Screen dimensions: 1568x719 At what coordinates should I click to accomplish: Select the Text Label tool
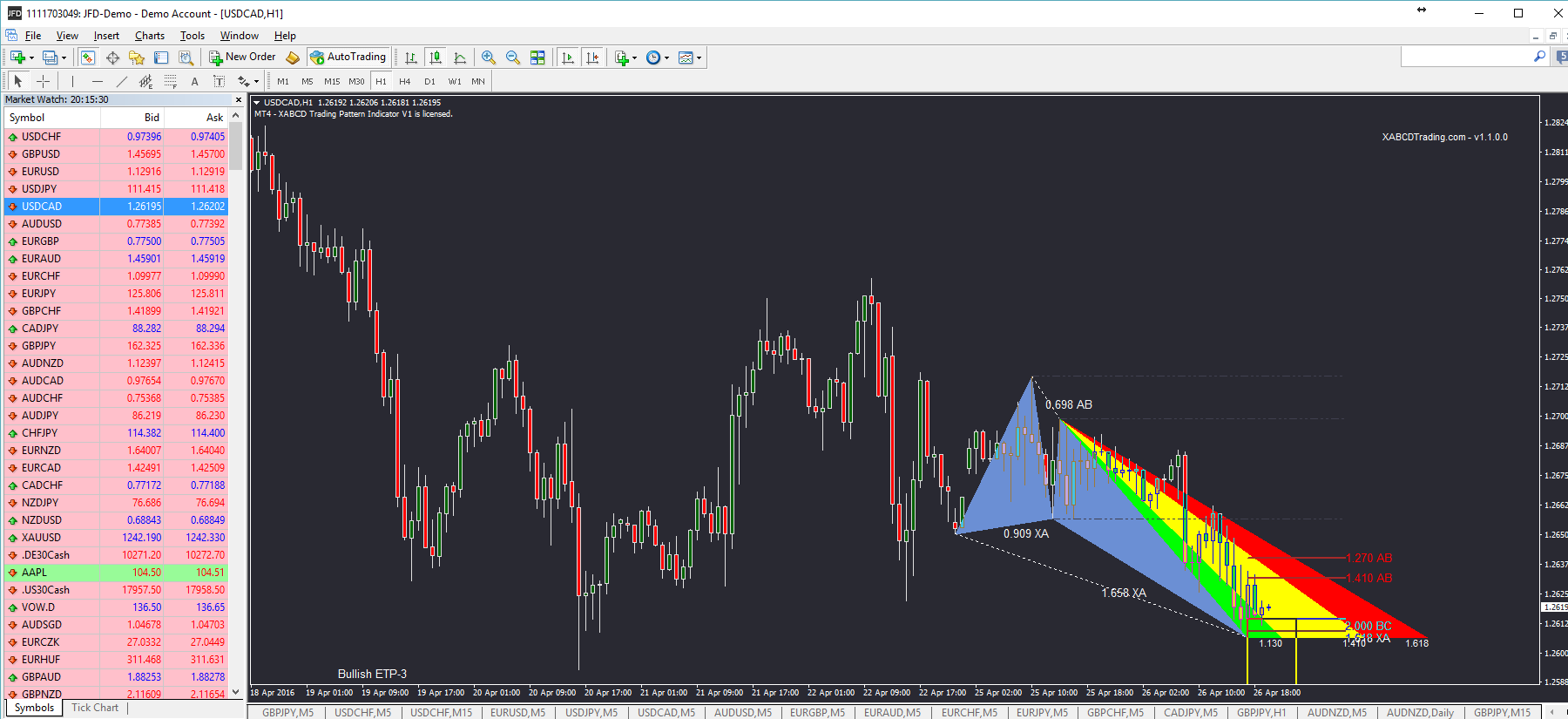219,81
